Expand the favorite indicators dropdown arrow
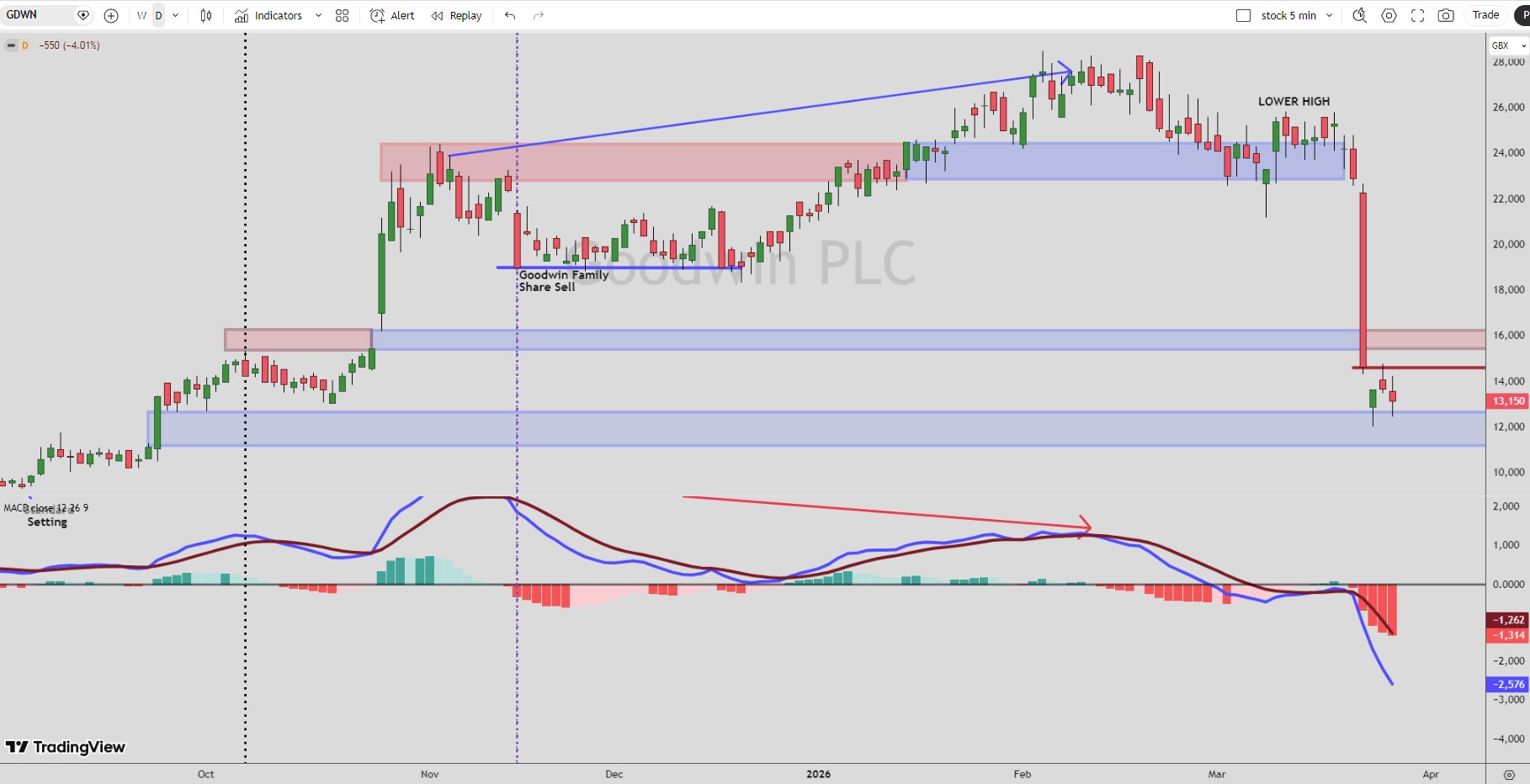Screen dimensions: 1530x784 [x=318, y=15]
